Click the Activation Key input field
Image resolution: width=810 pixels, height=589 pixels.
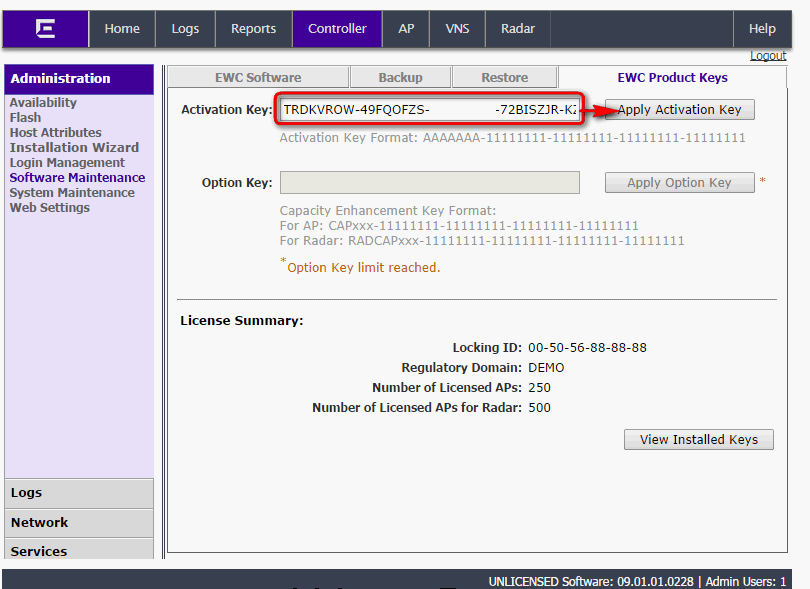coord(429,110)
